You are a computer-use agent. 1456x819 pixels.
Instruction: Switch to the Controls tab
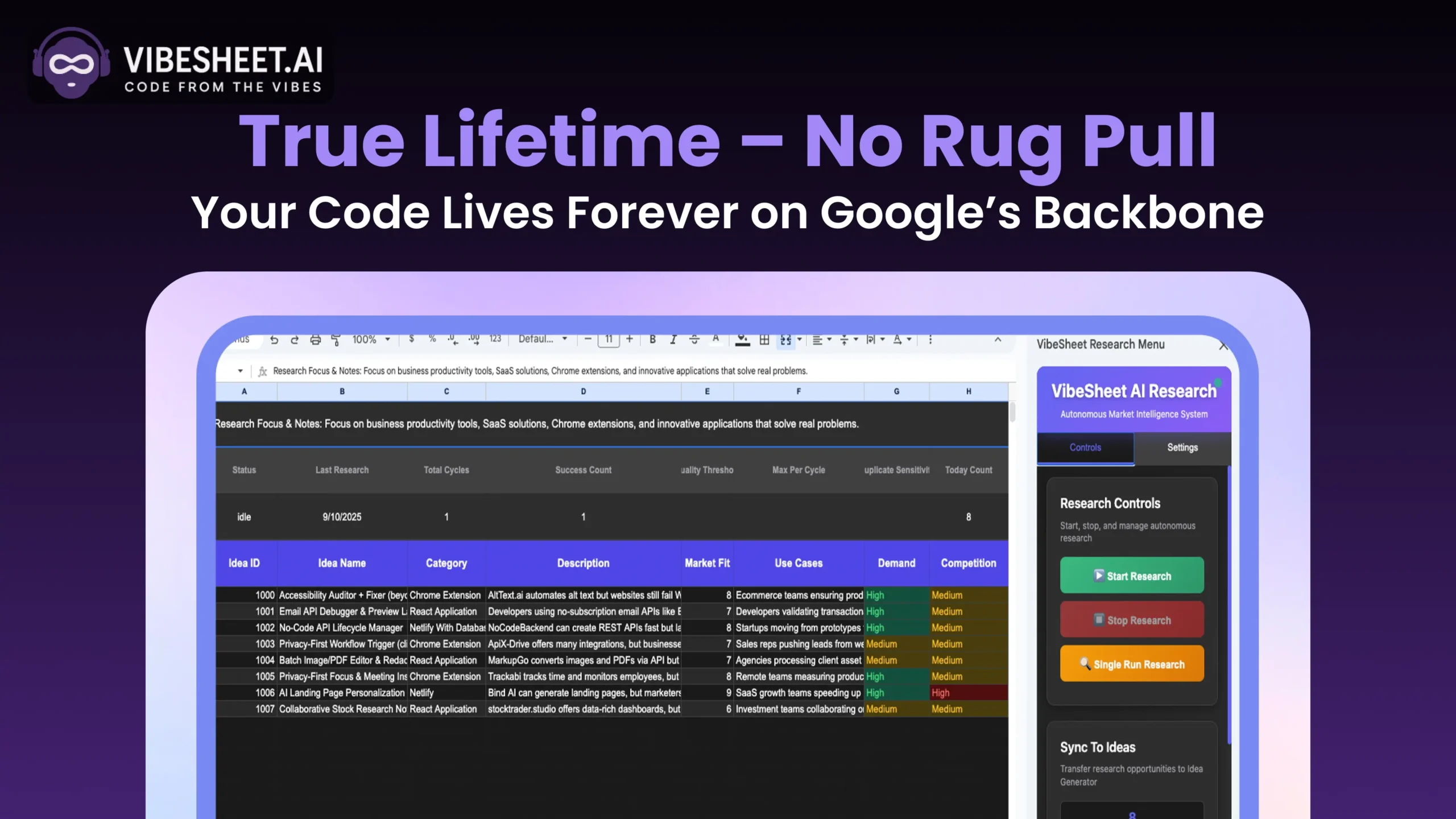point(1085,448)
